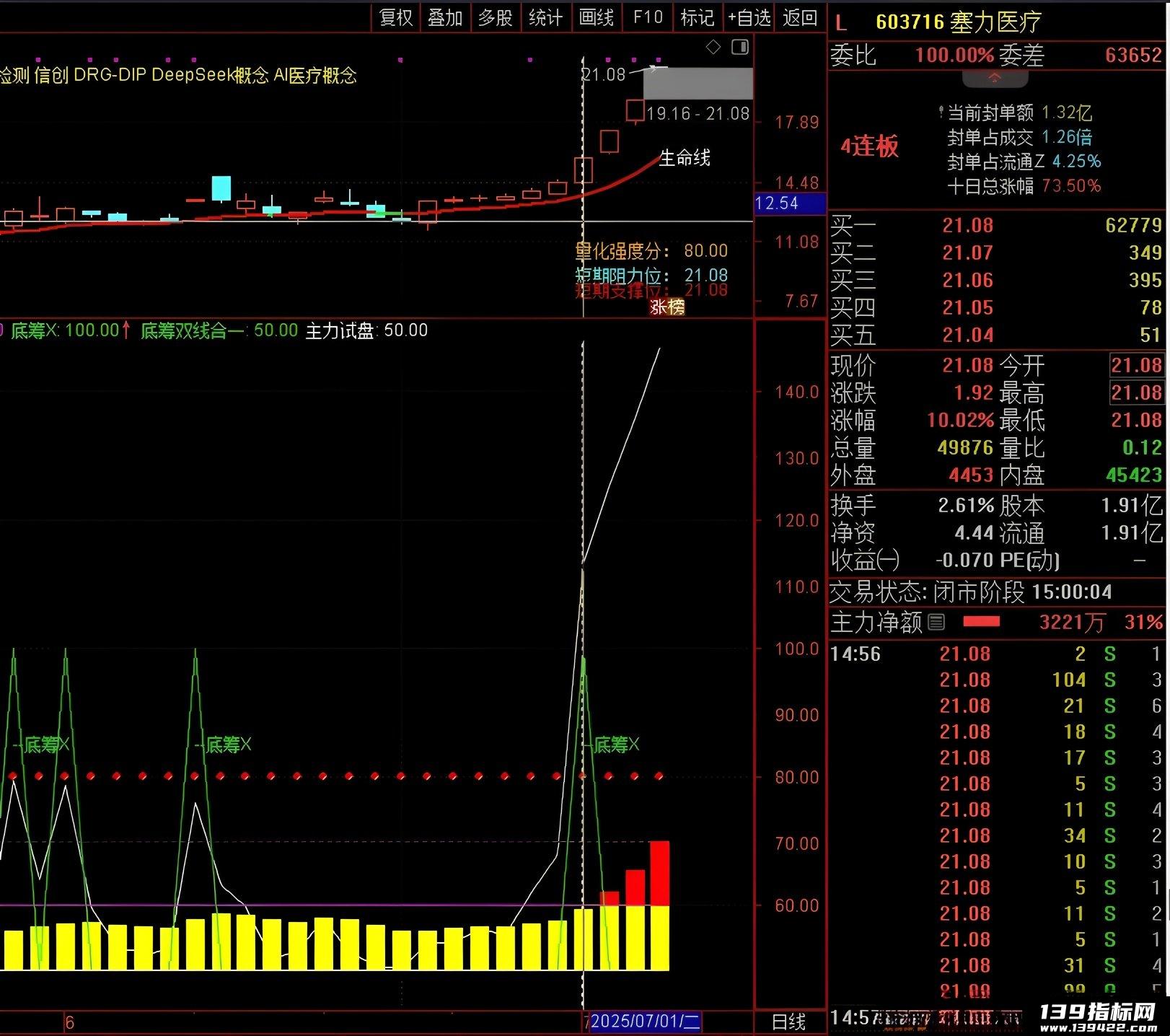Open the 复权 price adjustment menu
The width and height of the screenshot is (1170, 1036).
tap(396, 17)
